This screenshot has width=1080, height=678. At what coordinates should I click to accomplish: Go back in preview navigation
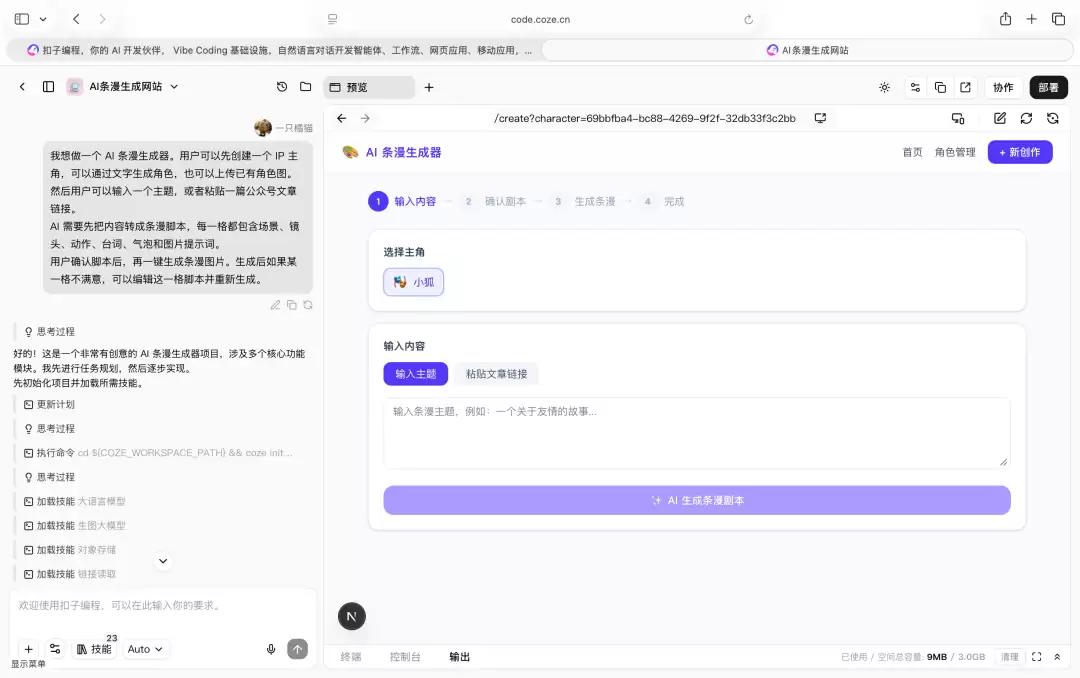pos(342,119)
